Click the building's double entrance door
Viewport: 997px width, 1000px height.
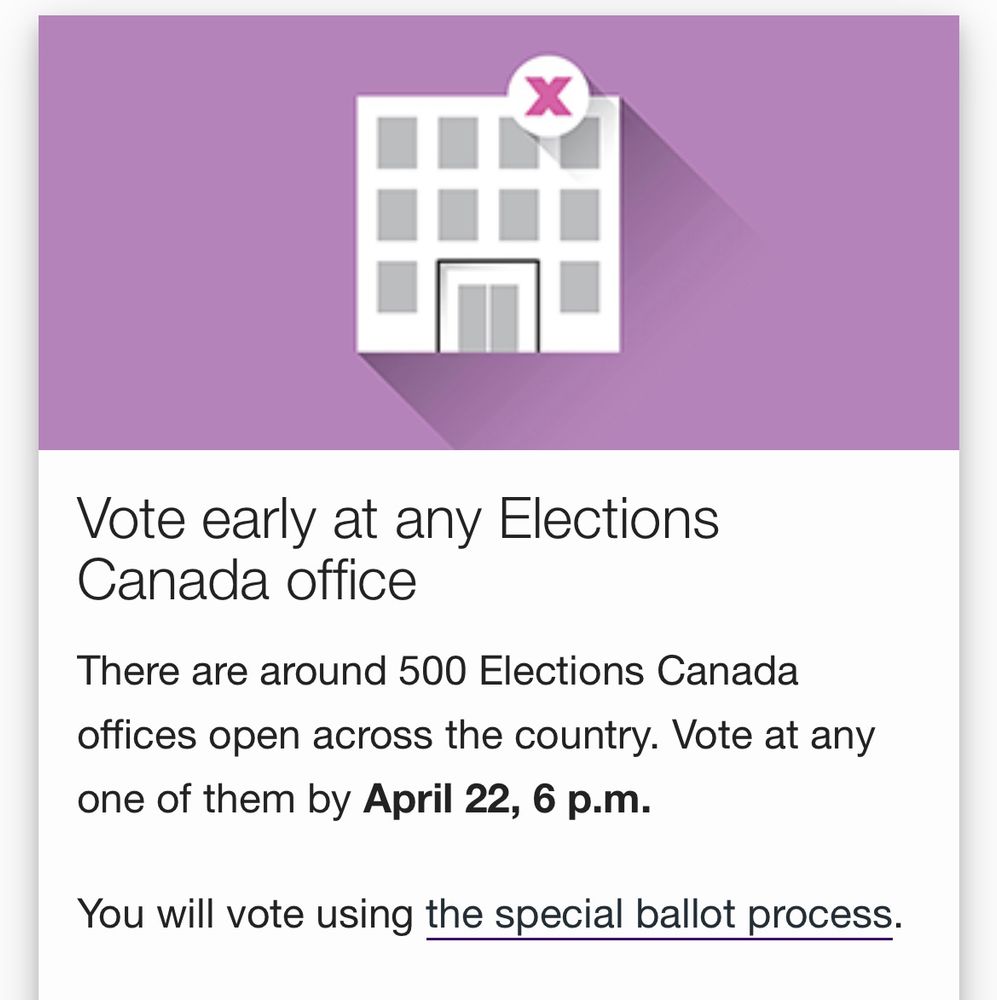488,306
